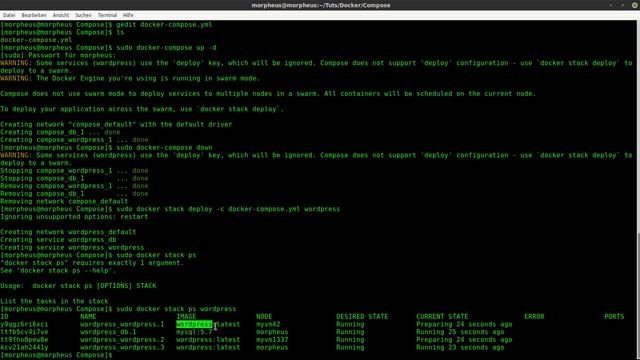Click node 'morpheus' in the wordpress_wordpress.3 row
640x360 pixels.
tap(272, 347)
